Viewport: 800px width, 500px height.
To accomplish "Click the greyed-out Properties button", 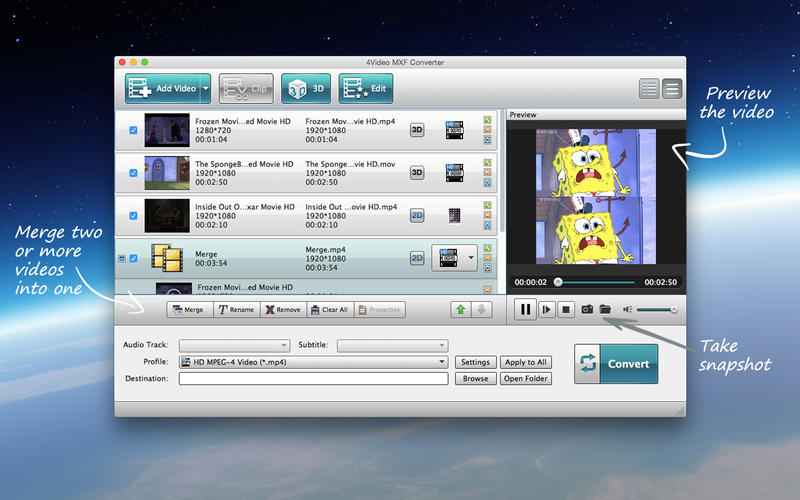I will click(379, 310).
